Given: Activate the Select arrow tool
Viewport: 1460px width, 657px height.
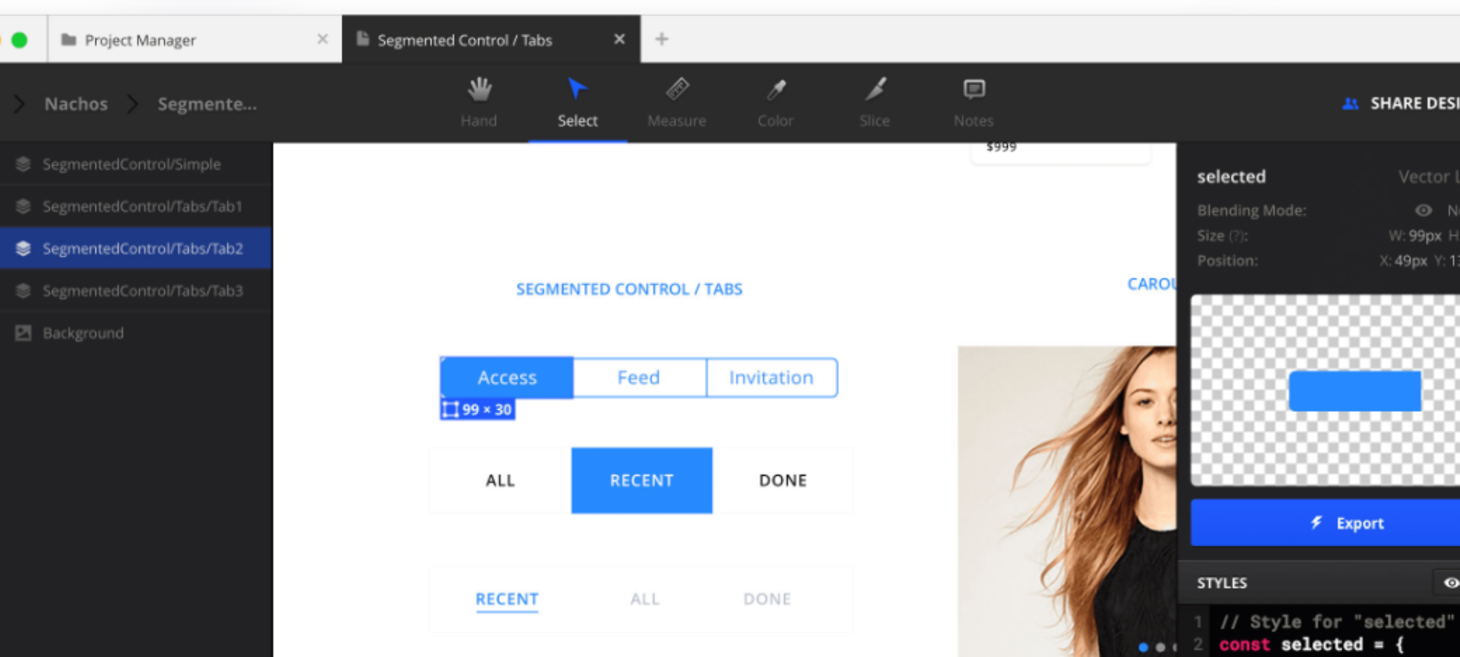Looking at the screenshot, I should (x=578, y=102).
